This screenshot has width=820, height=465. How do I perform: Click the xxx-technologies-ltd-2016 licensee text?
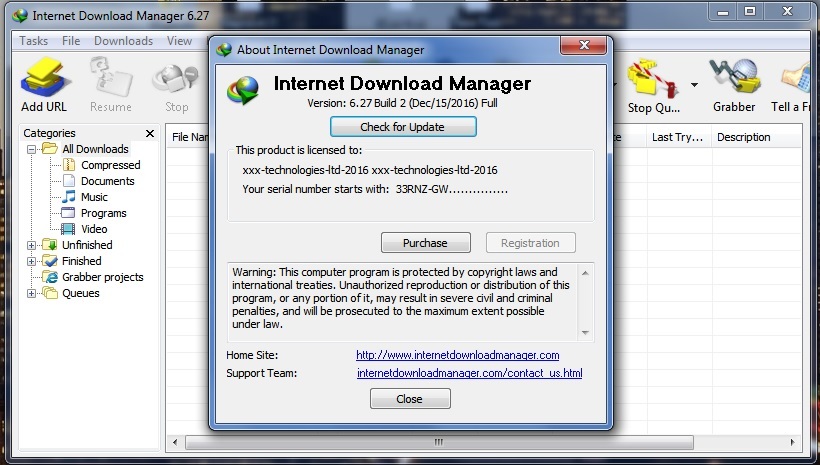(x=370, y=170)
